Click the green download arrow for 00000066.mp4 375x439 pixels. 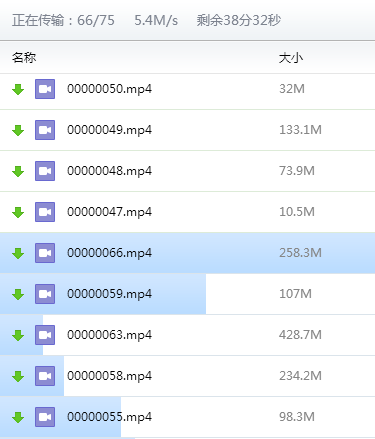click(x=18, y=253)
